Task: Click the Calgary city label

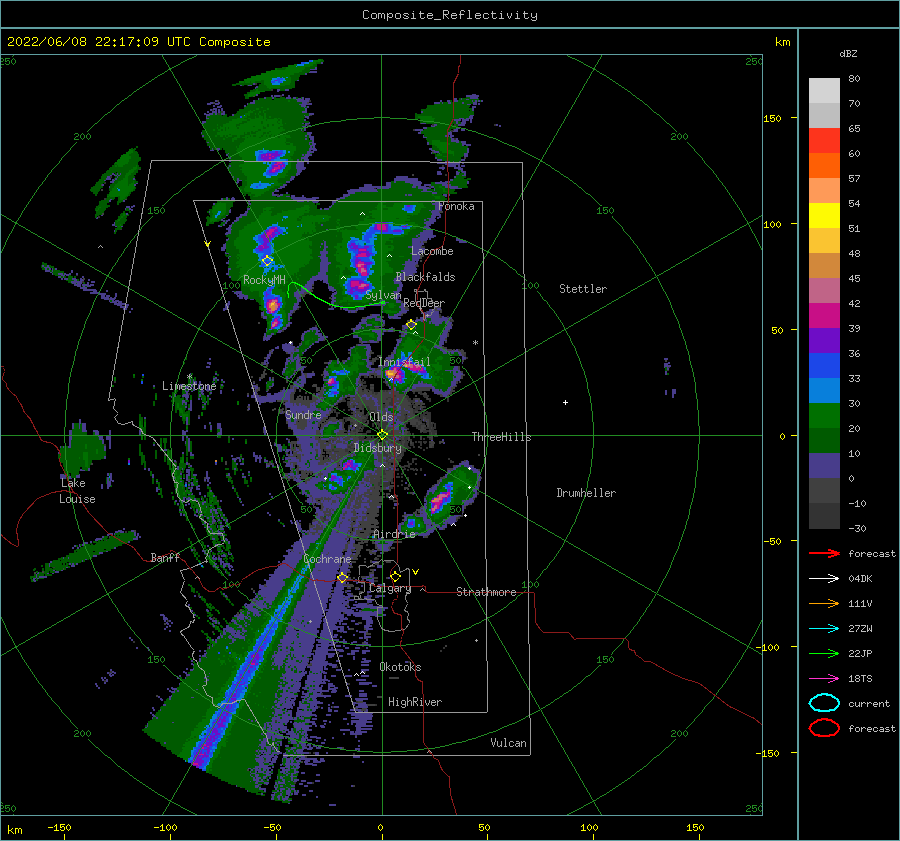Action: (390, 588)
